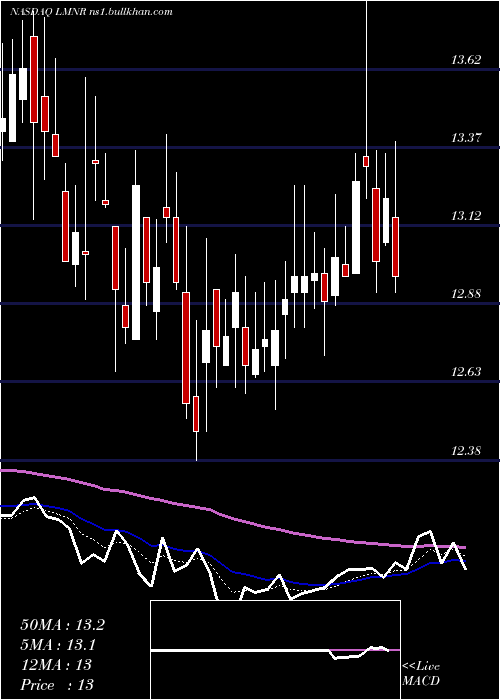Click the Price : 13 legend value
This screenshot has height=700, width=500.
point(57,684)
